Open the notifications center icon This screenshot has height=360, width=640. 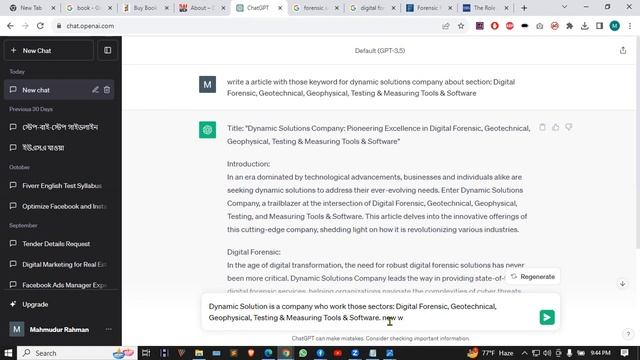(x=624, y=353)
